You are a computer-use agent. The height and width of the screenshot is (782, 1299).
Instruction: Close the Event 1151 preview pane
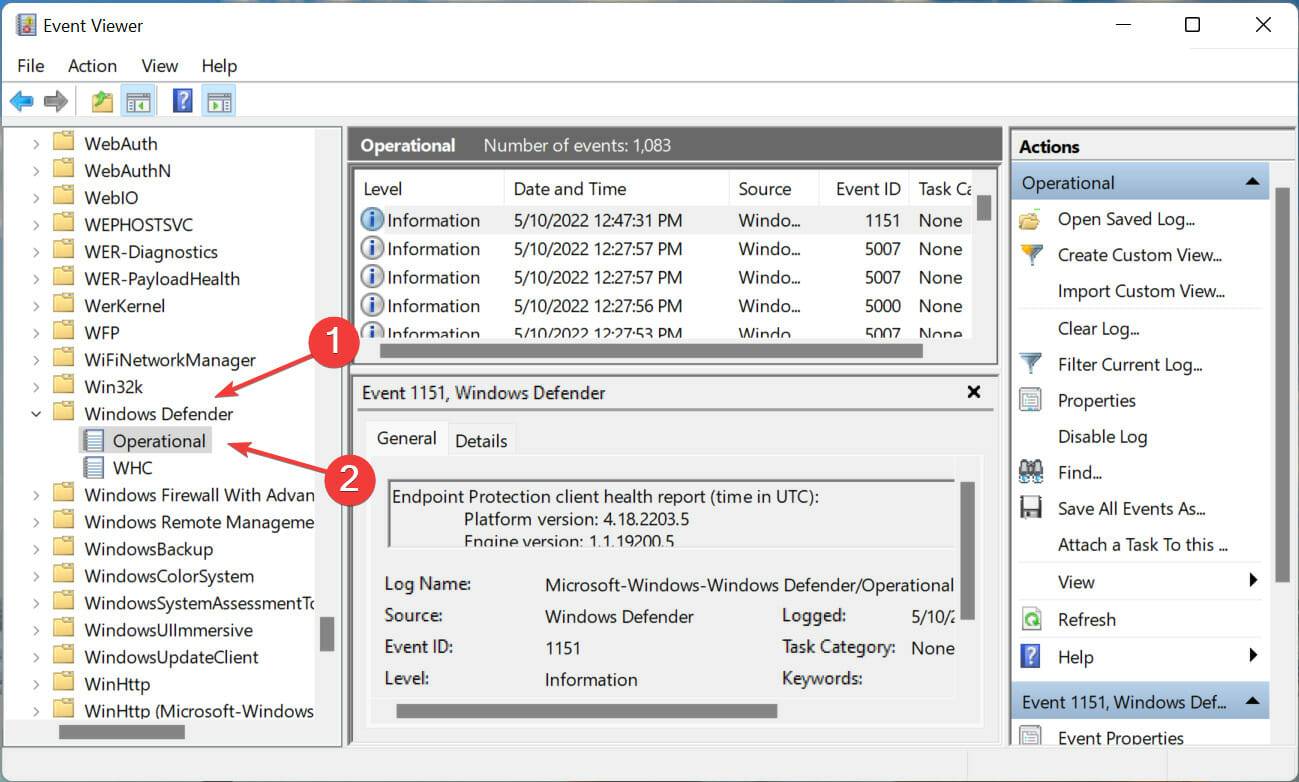tap(974, 393)
